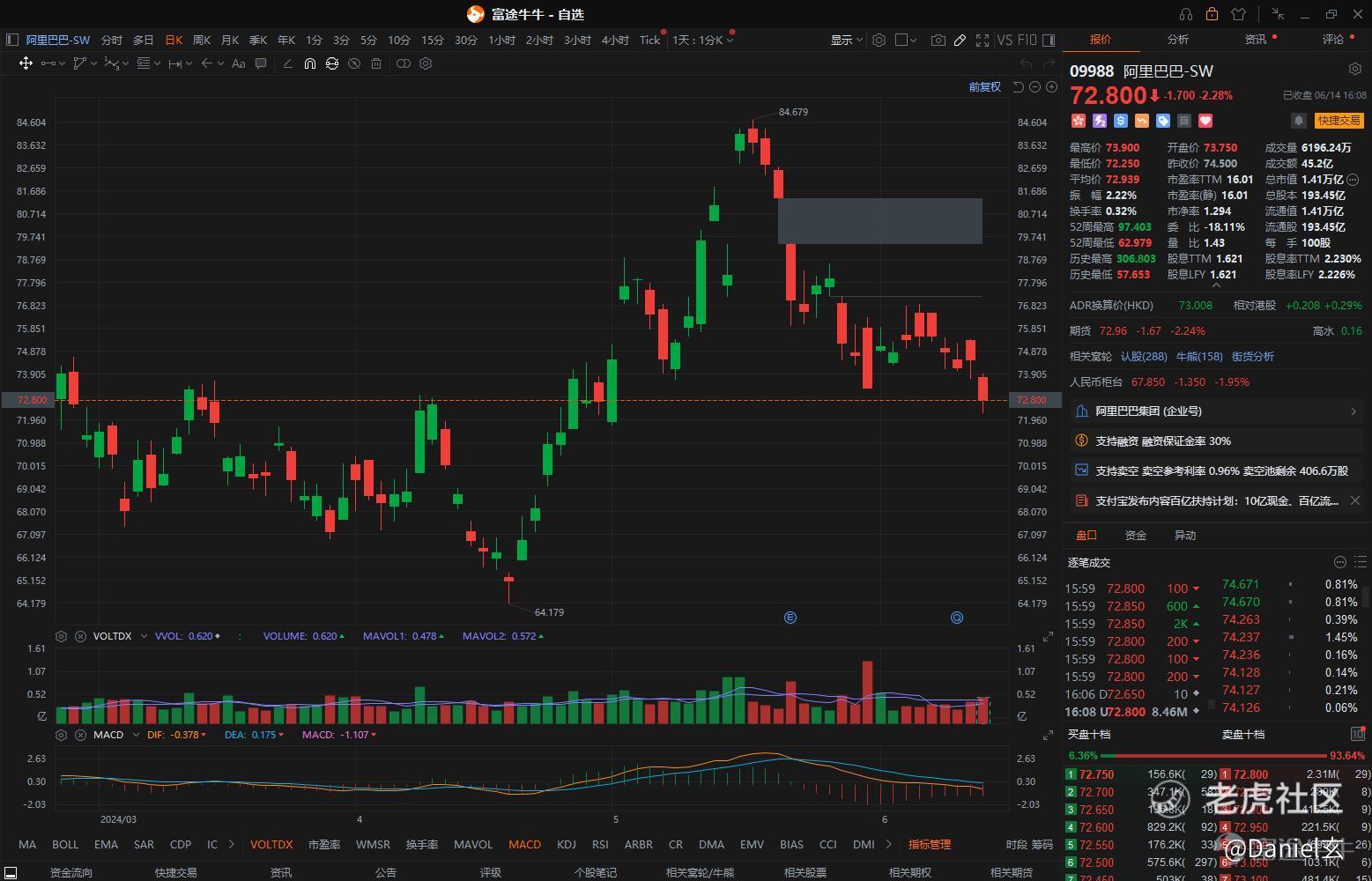Screen dimensions: 1372x881
Task: Dismiss the 支付宝 news banner close icon
Action: pyautogui.click(x=1355, y=500)
